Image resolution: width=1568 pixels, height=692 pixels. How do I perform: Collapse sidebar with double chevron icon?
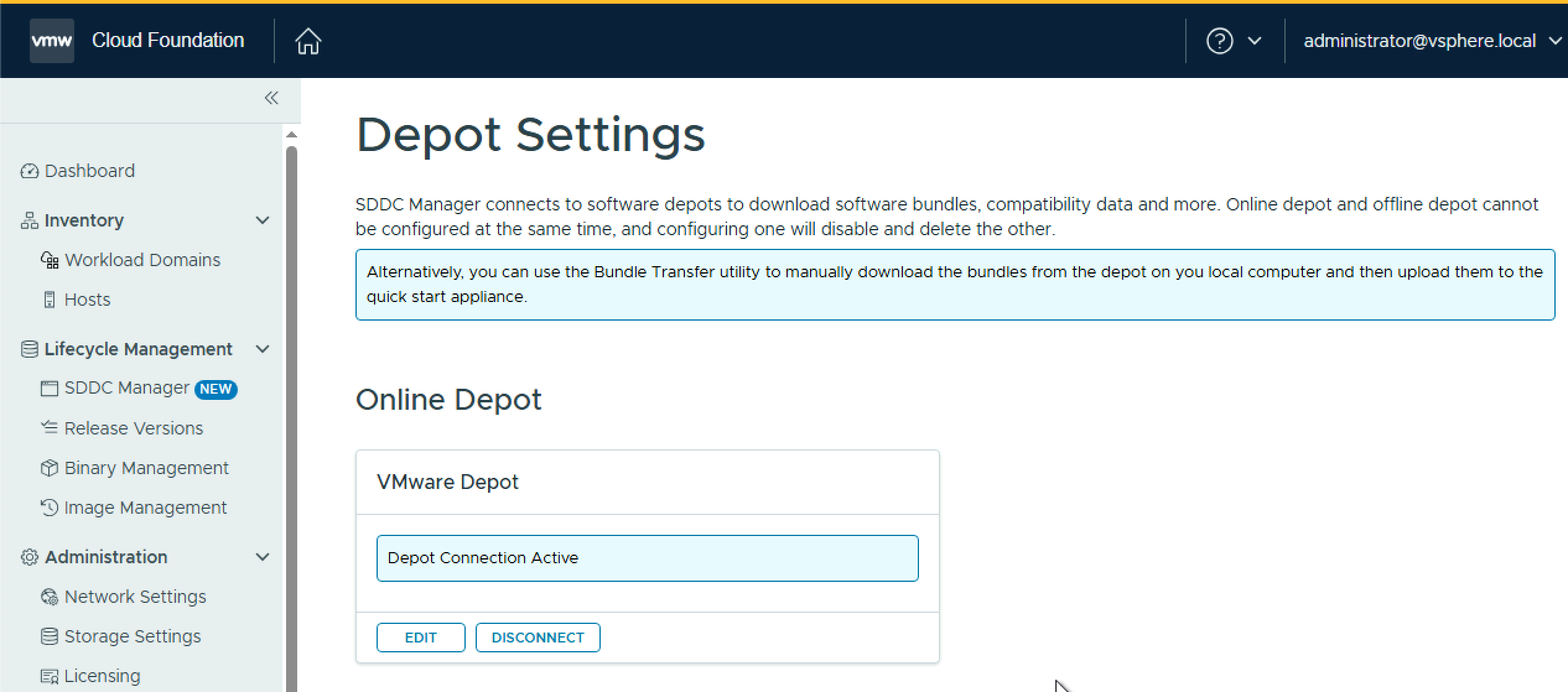[x=271, y=98]
